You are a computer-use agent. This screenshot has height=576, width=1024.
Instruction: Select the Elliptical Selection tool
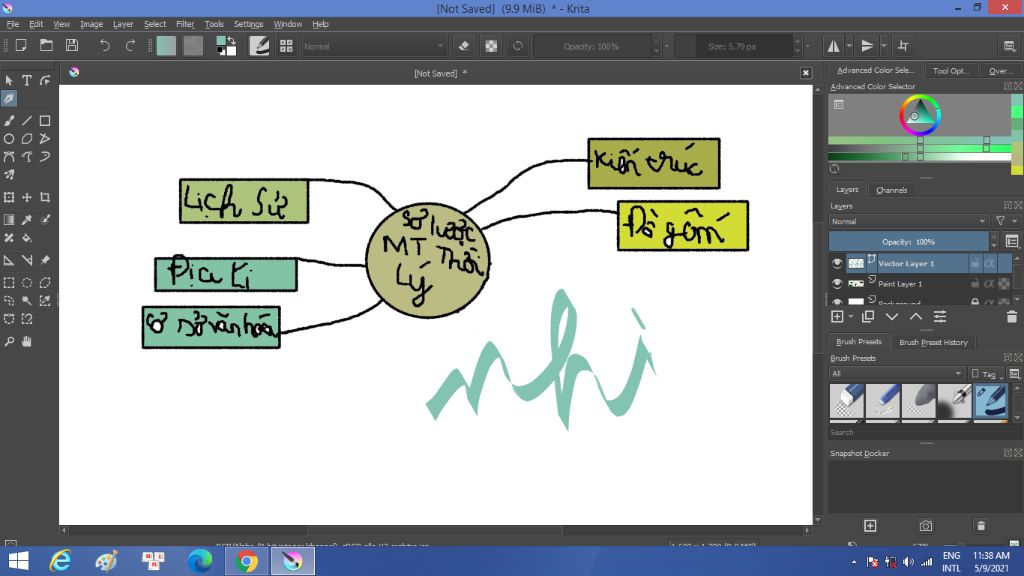pos(27,283)
